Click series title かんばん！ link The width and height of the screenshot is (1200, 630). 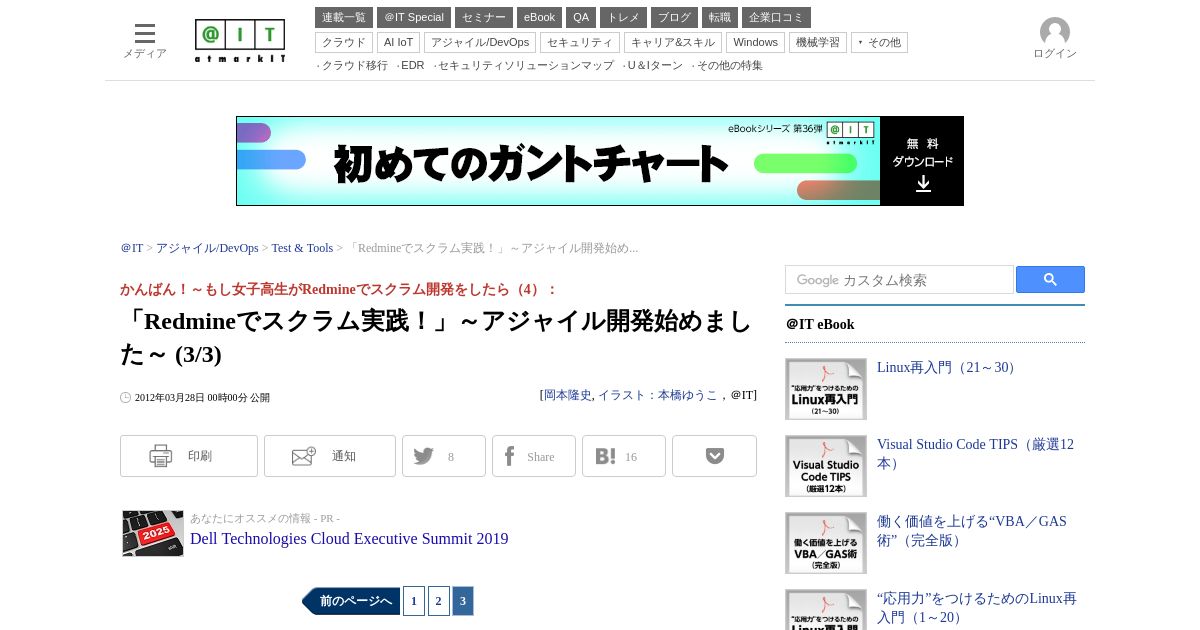(x=338, y=289)
